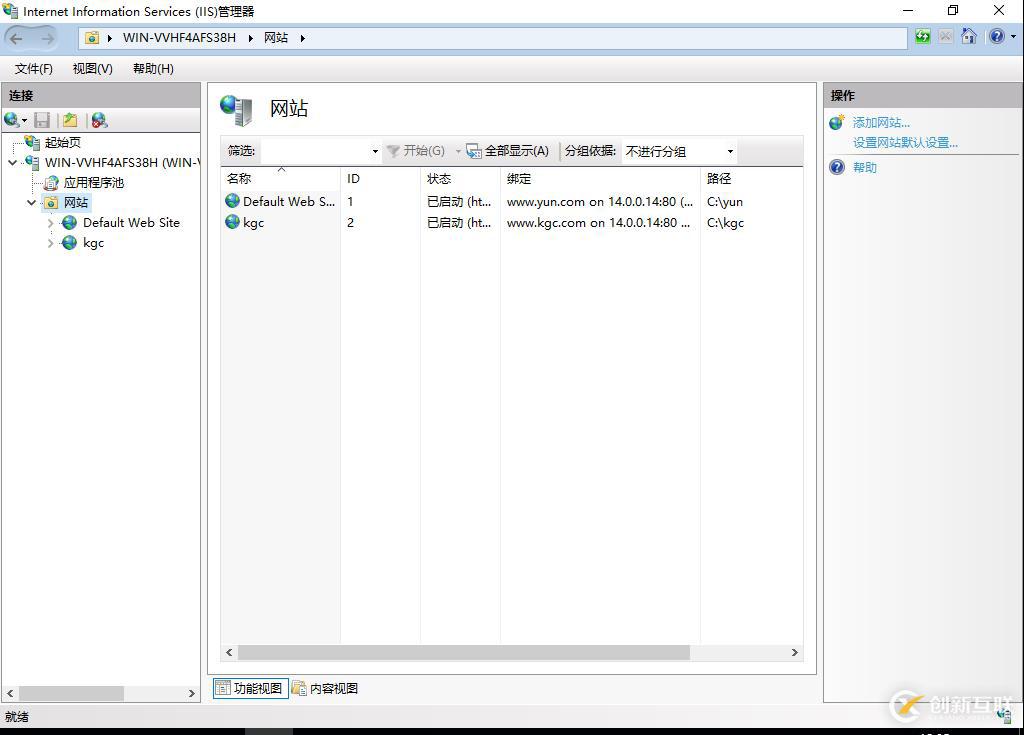Screen dimensions: 1024x735
Task: Open the 开始(G) dropdown arrow
Action: point(458,152)
